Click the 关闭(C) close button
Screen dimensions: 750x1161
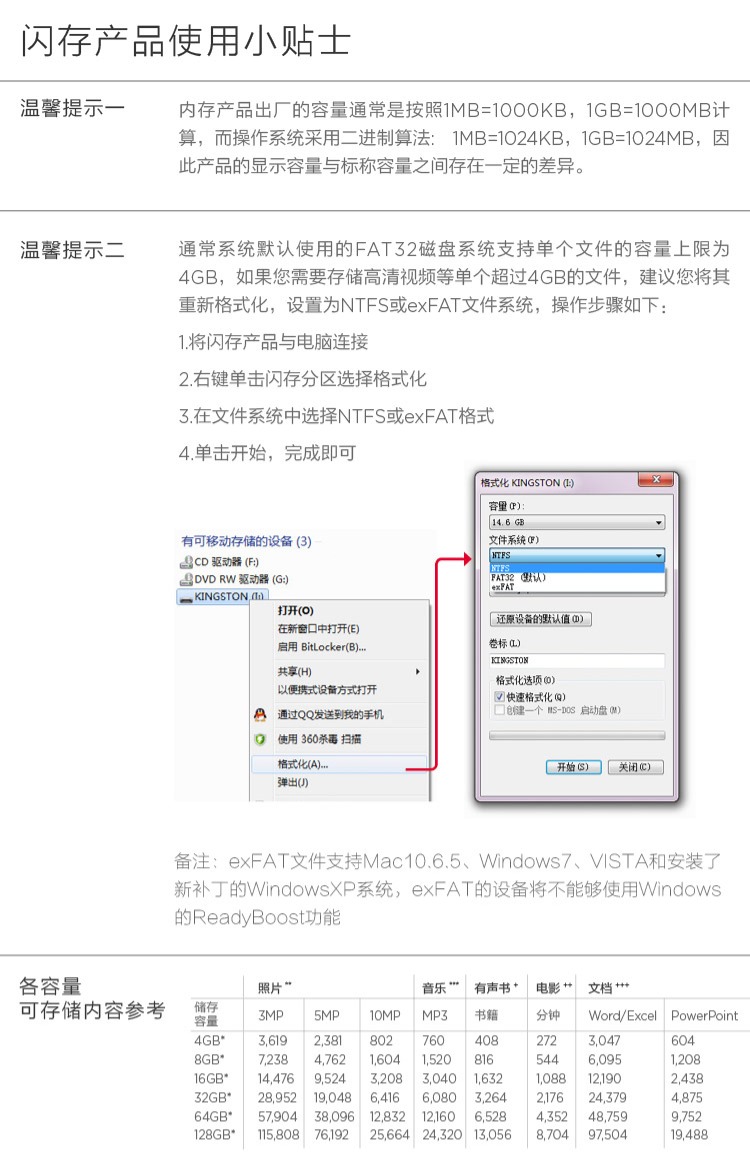click(x=635, y=767)
